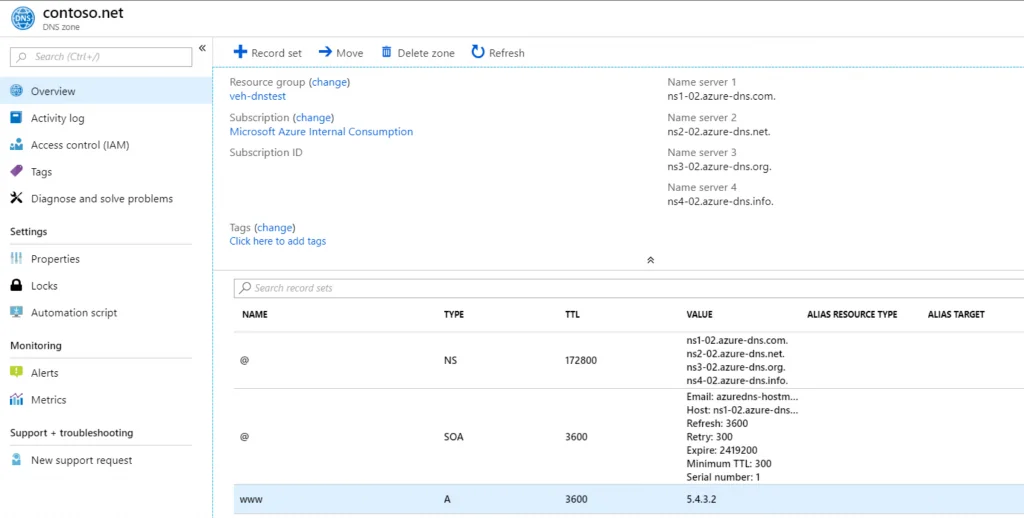The height and width of the screenshot is (518, 1024).
Task: Open the veh-dnstest resource group link
Action: coord(257,96)
